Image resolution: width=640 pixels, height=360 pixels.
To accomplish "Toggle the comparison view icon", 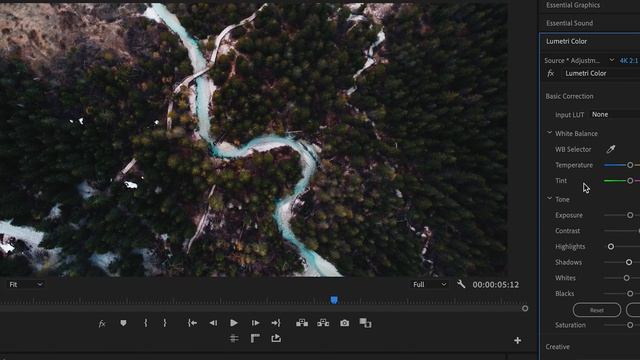I will pos(365,323).
